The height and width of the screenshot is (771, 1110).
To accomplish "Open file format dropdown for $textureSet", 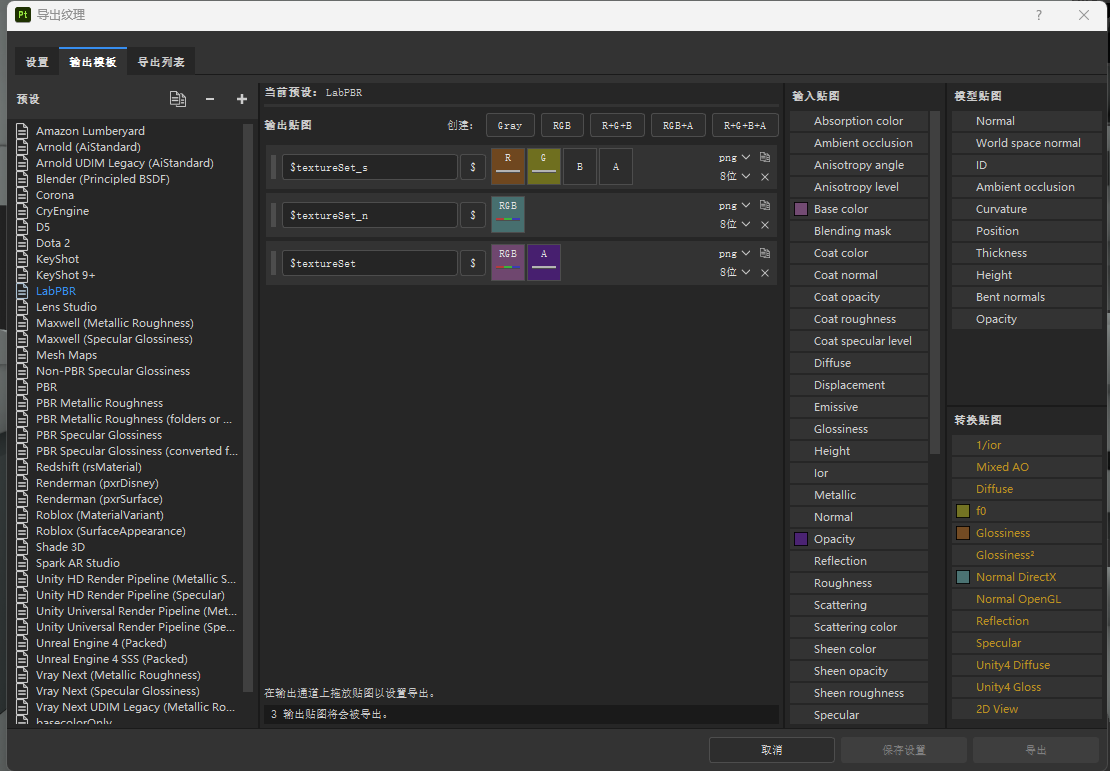I will 734,253.
